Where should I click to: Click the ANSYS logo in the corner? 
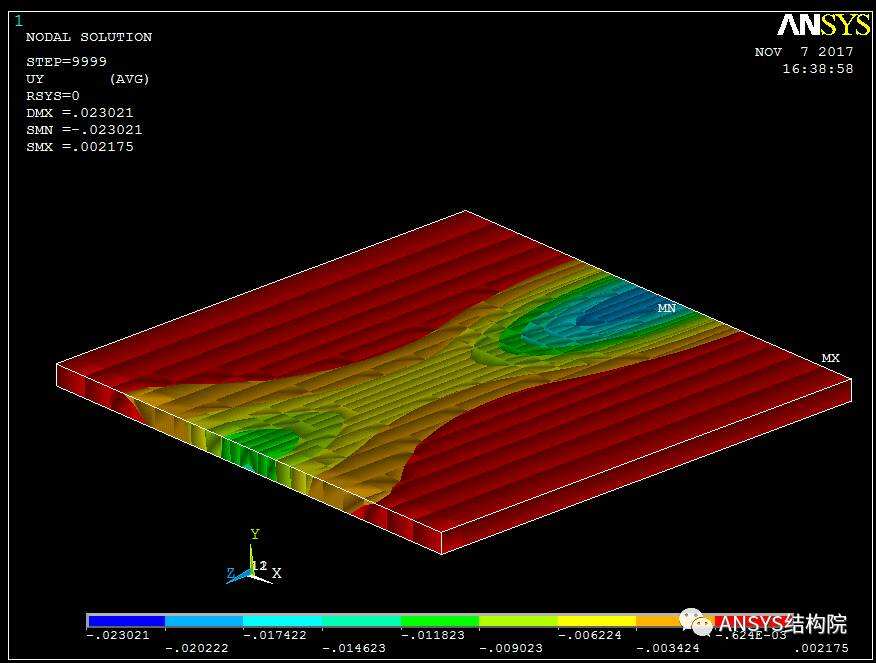tap(823, 24)
